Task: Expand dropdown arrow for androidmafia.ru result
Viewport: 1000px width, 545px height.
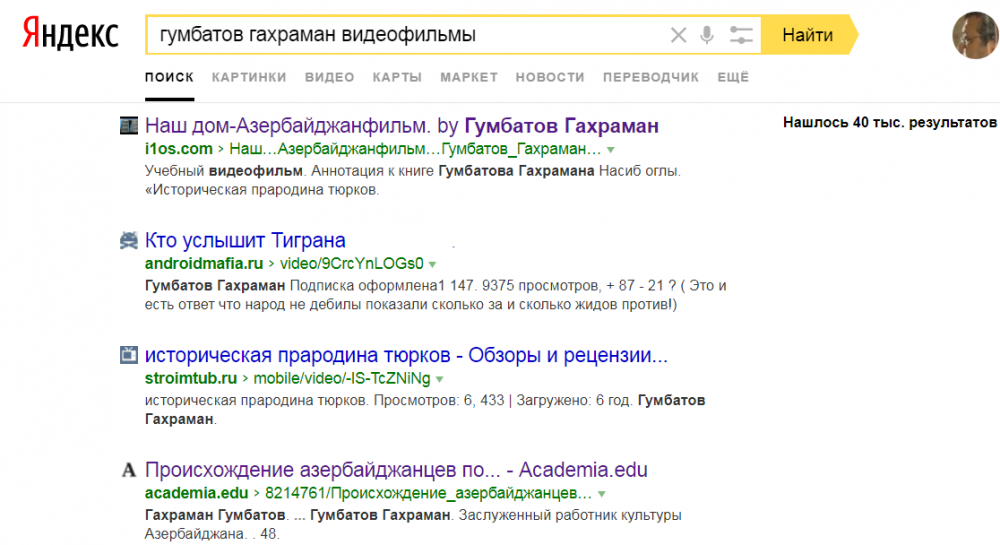Action: coord(432,265)
